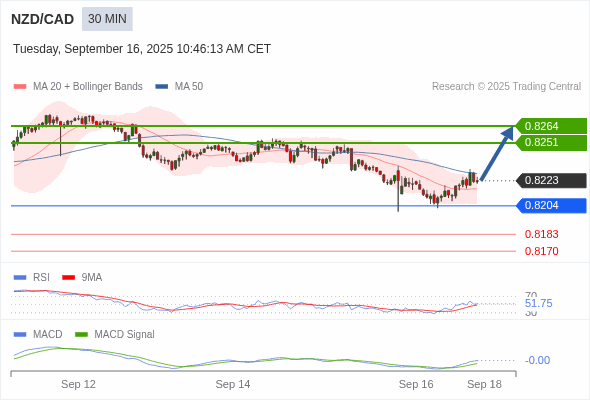This screenshot has width=590, height=400.
Task: Click the MA 20 + Bollinger Bands label
Action: pos(88,87)
